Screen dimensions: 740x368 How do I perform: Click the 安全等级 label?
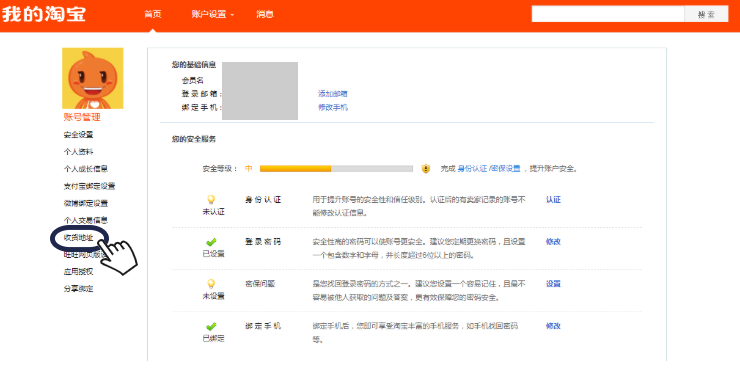pyautogui.click(x=220, y=168)
